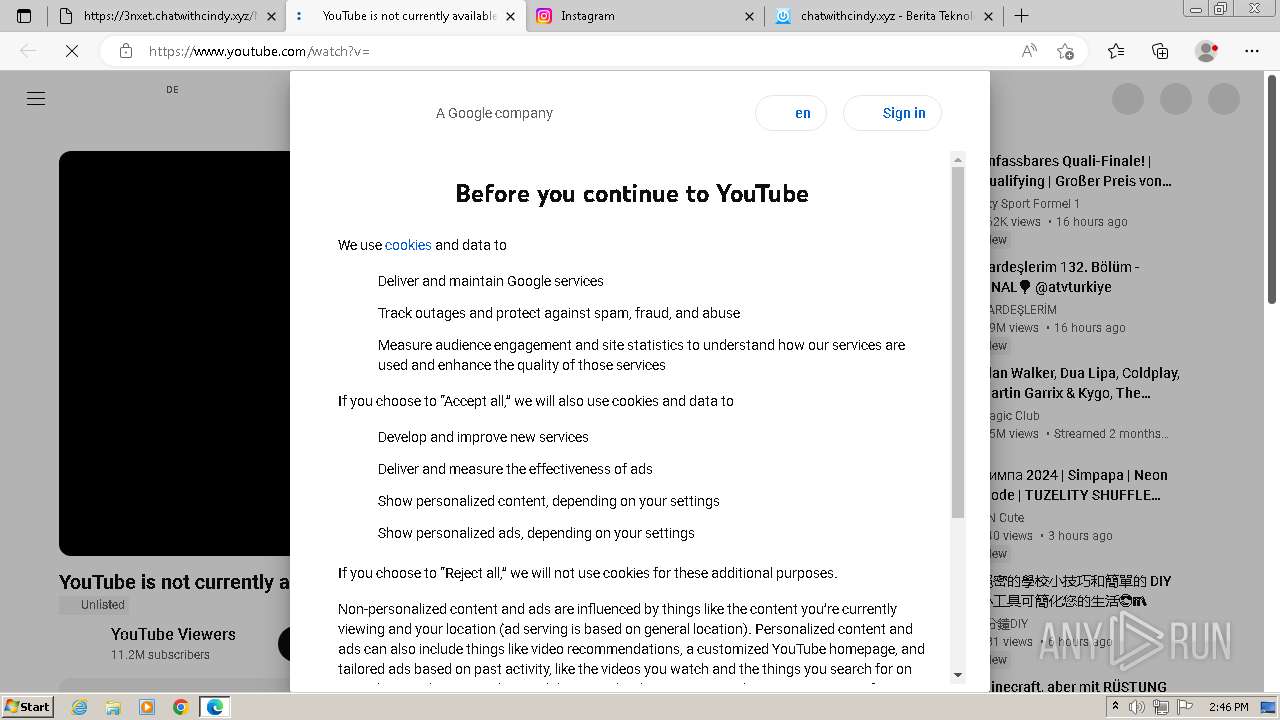Open the cookies link
The width and height of the screenshot is (1280, 720).
pos(408,245)
